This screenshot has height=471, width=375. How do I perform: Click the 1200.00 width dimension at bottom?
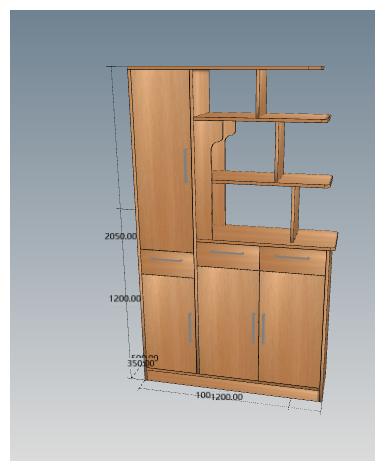click(227, 397)
